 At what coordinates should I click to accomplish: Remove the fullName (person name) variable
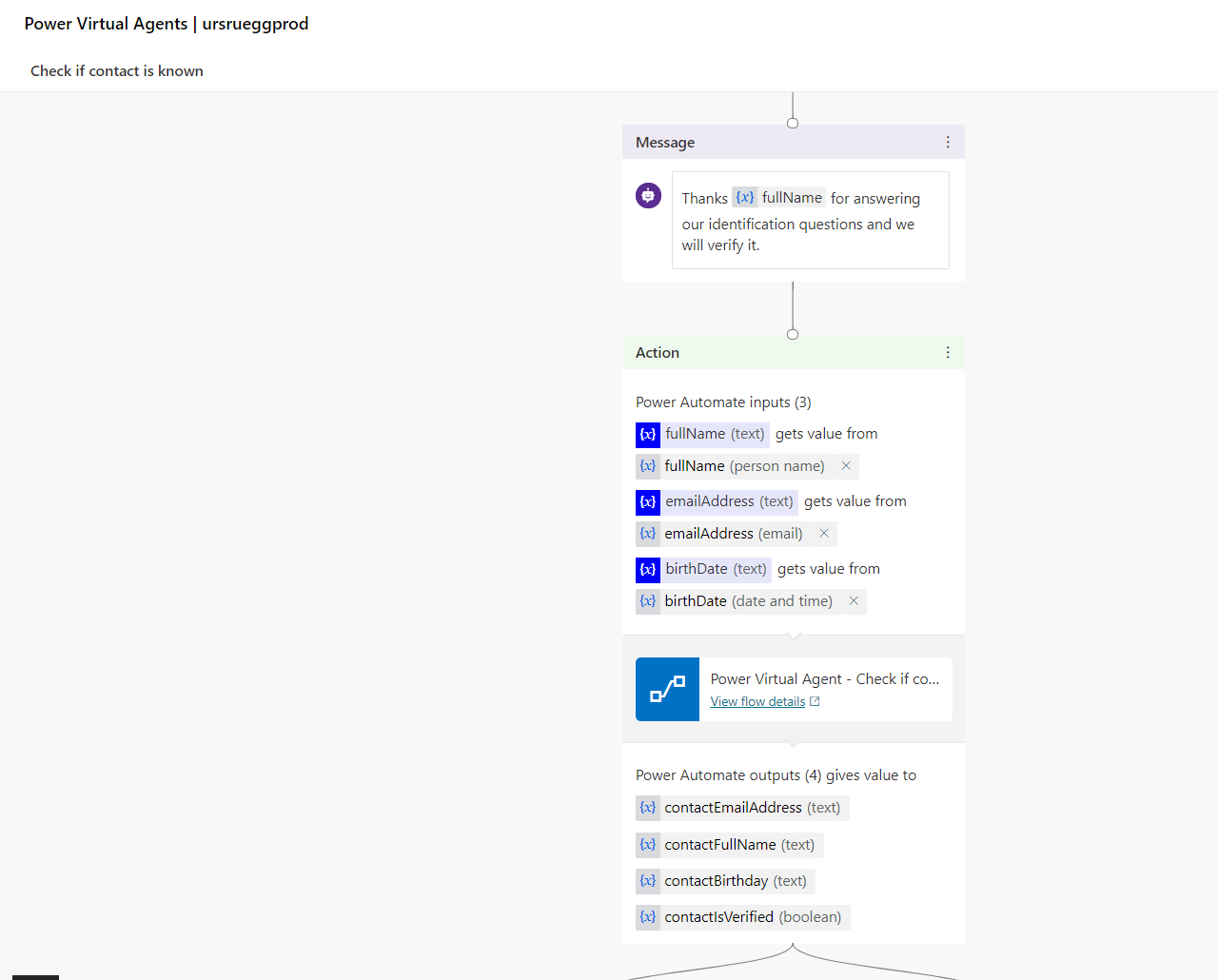(846, 465)
